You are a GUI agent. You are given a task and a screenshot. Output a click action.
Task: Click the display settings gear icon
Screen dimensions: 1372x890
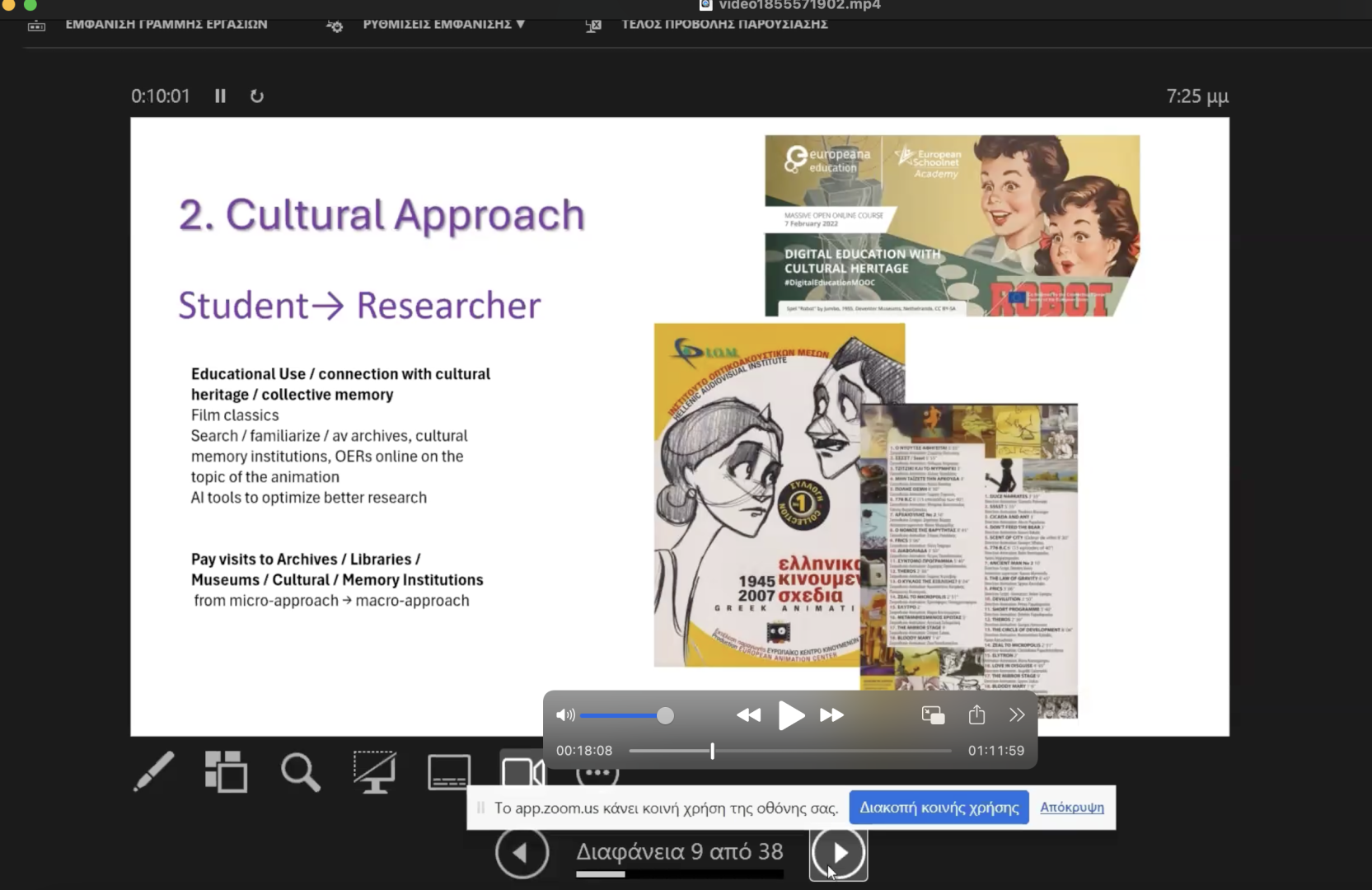(335, 26)
